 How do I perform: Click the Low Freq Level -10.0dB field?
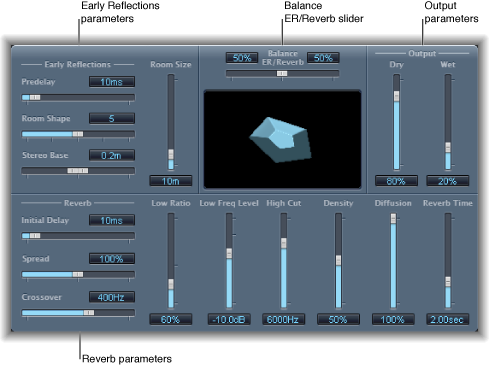click(x=229, y=319)
